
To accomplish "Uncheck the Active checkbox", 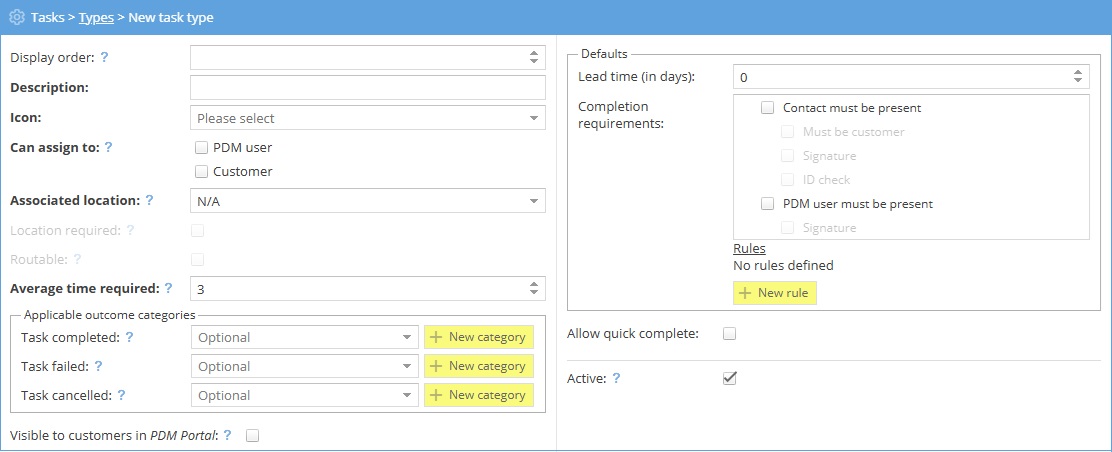I will (729, 378).
